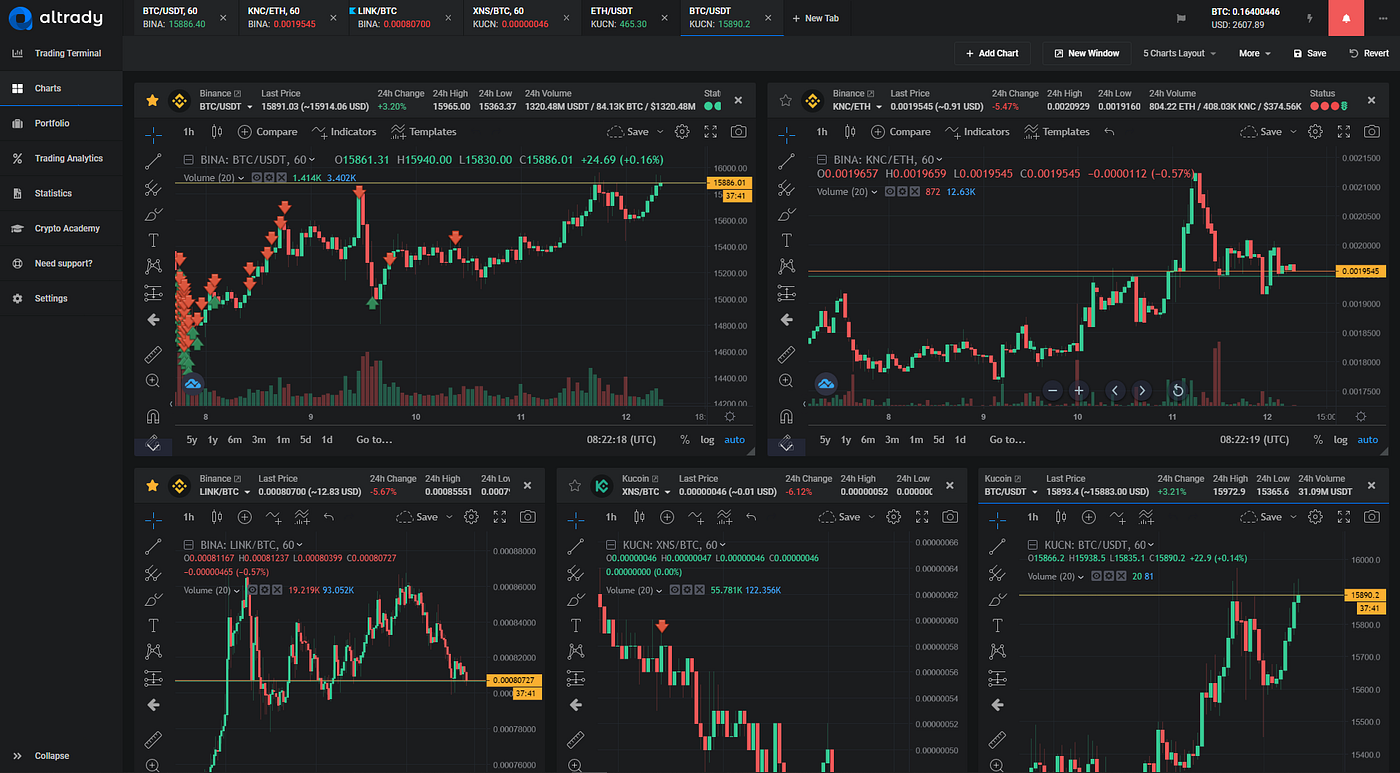
Task: Select the text annotation tool
Action: [153, 240]
